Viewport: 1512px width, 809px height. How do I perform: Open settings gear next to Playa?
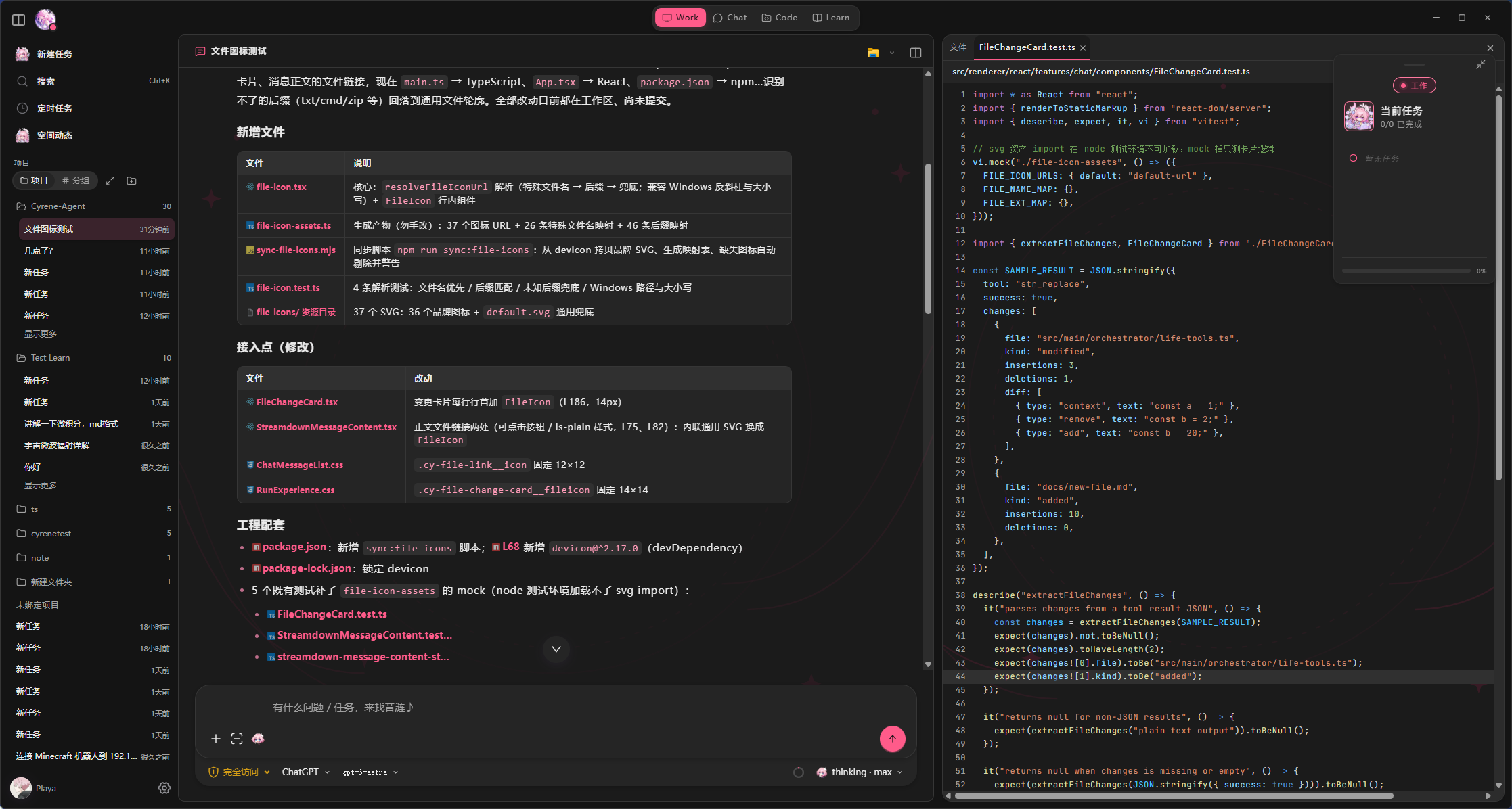(x=164, y=788)
